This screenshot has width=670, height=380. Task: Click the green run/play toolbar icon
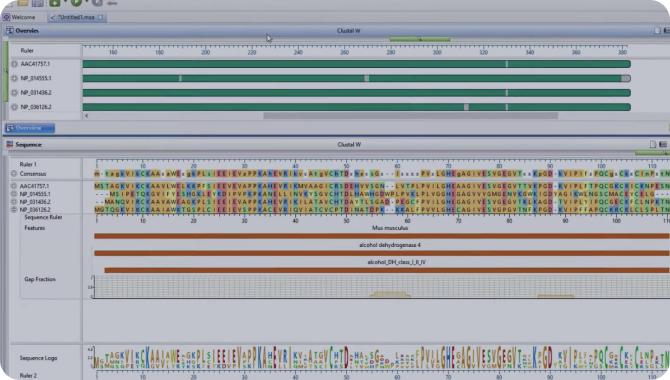[x=76, y=3]
